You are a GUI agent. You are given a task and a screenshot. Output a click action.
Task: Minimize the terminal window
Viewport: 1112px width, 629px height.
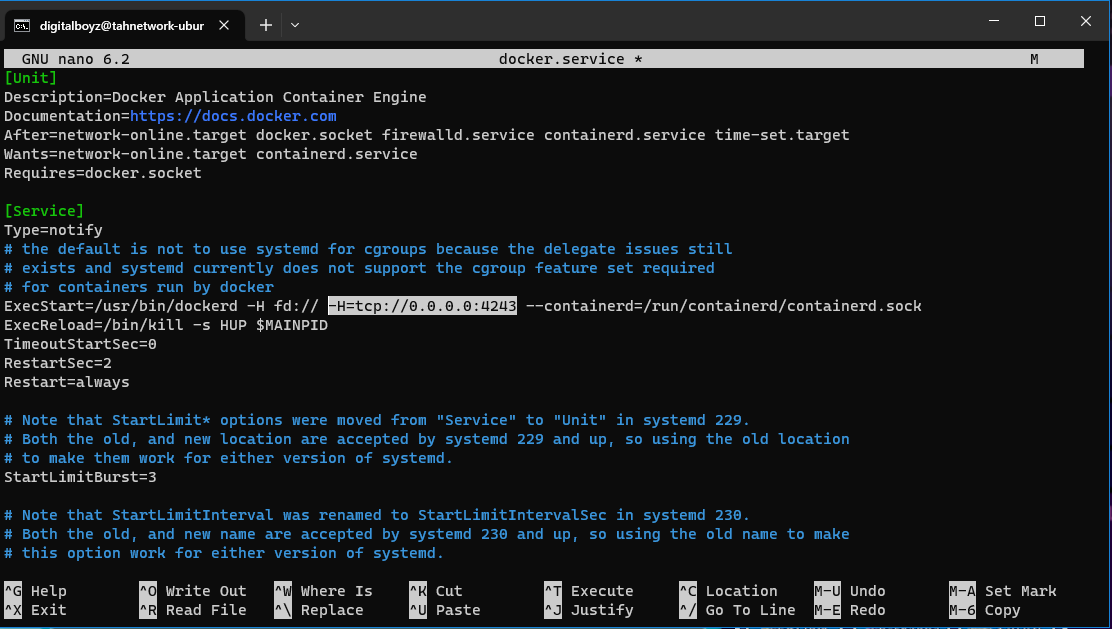(993, 21)
